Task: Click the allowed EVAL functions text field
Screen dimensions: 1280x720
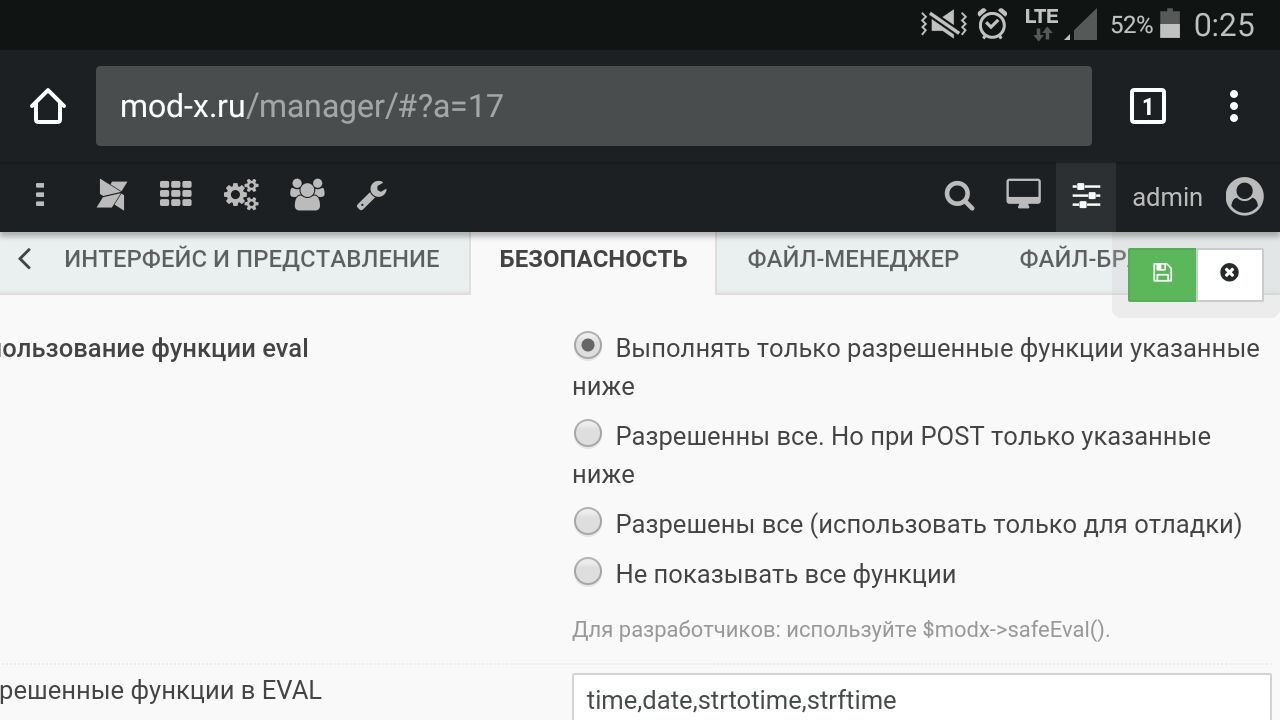Action: pyautogui.click(x=920, y=699)
